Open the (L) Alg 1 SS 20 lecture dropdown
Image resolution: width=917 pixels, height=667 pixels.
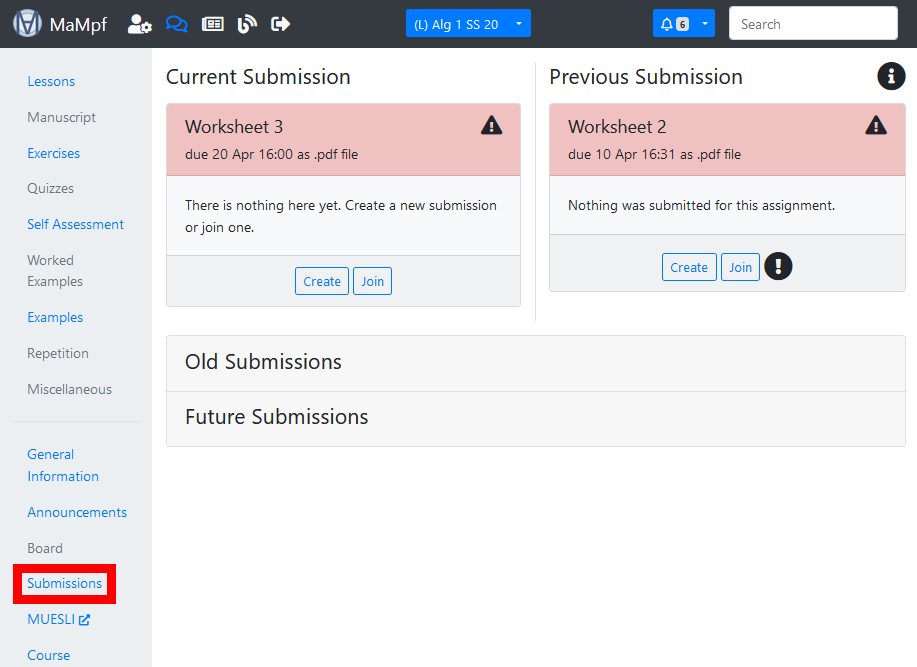468,24
